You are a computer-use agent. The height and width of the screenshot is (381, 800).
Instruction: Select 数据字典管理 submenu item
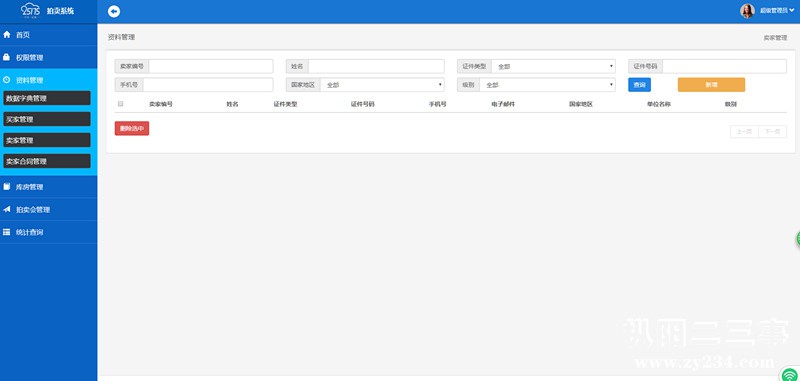pyautogui.click(x=47, y=98)
